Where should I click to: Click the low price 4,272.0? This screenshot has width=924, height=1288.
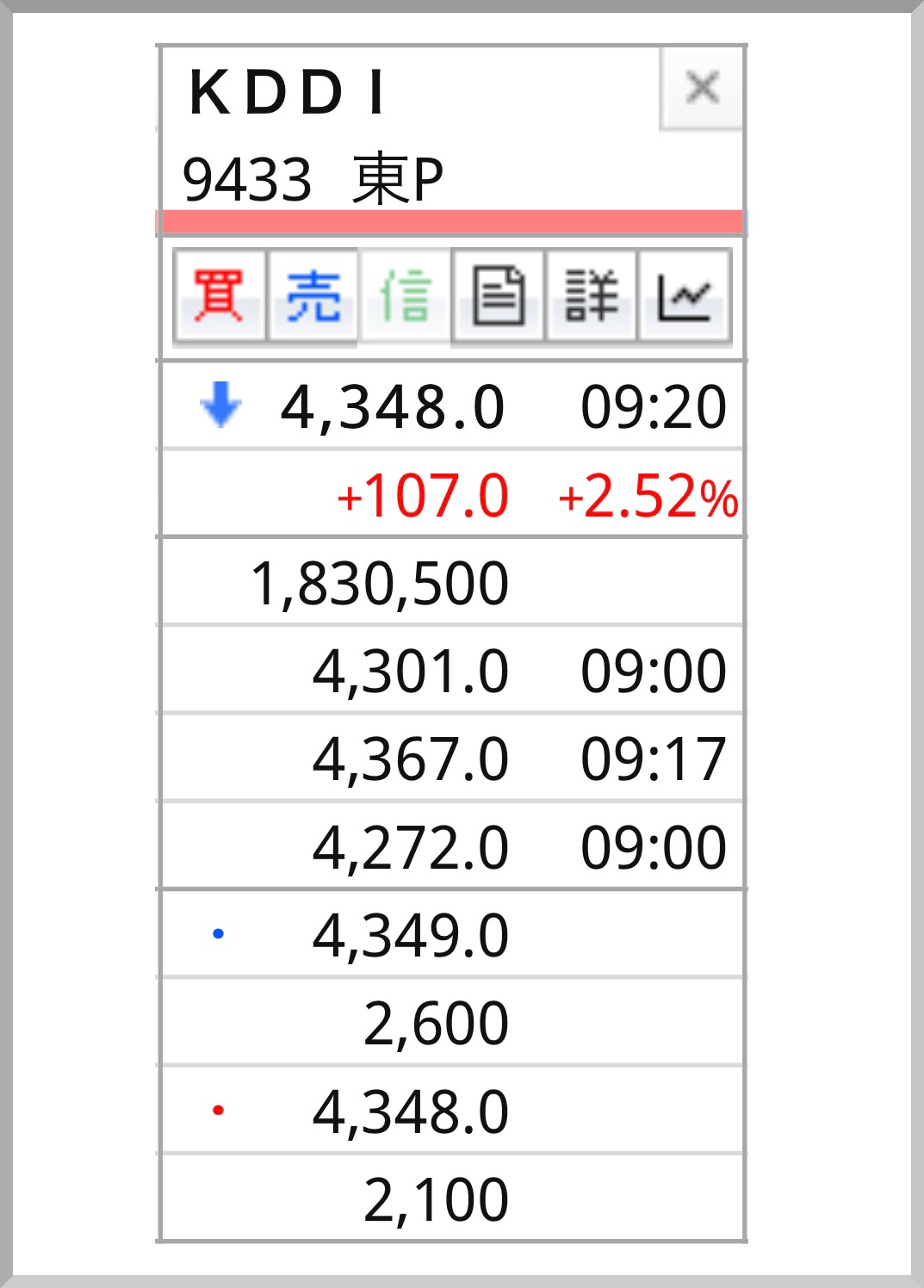411,847
